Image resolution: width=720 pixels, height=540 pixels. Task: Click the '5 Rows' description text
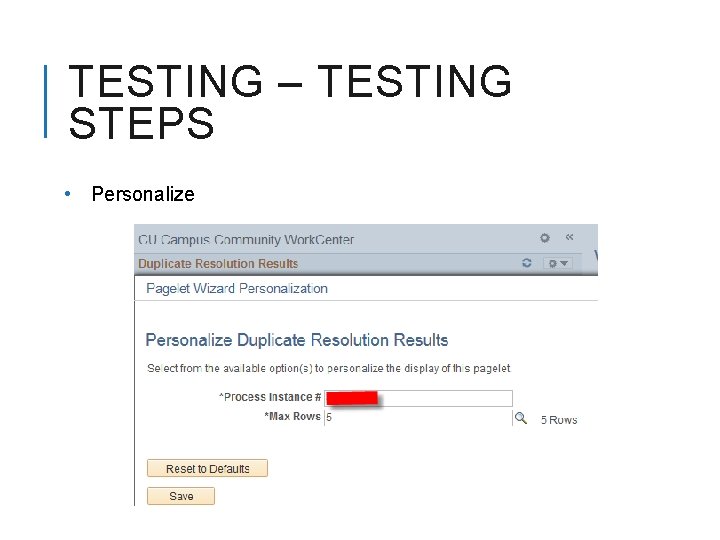559,420
